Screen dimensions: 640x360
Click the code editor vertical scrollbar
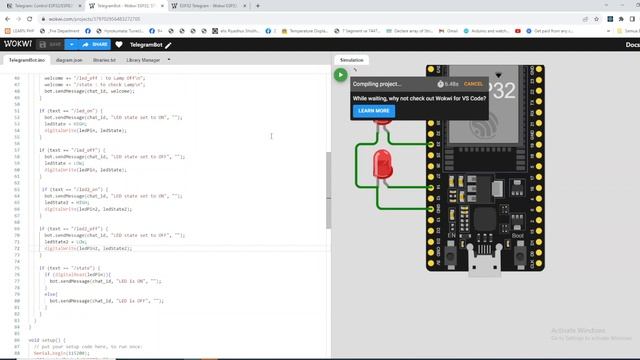(328, 190)
